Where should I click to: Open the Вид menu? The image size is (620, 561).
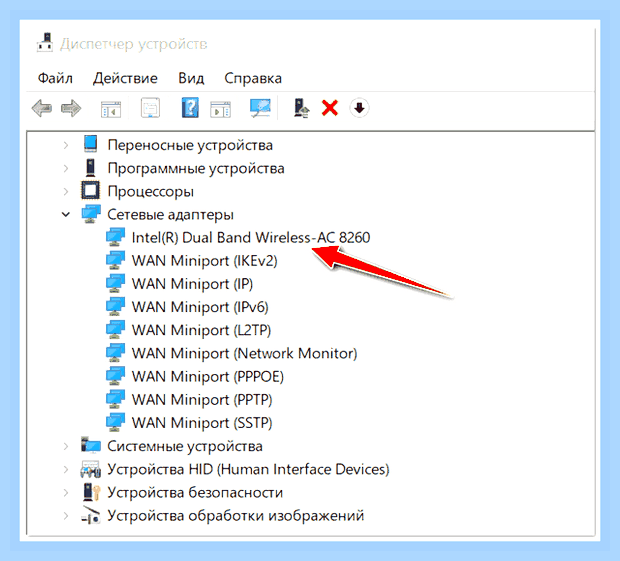click(191, 78)
